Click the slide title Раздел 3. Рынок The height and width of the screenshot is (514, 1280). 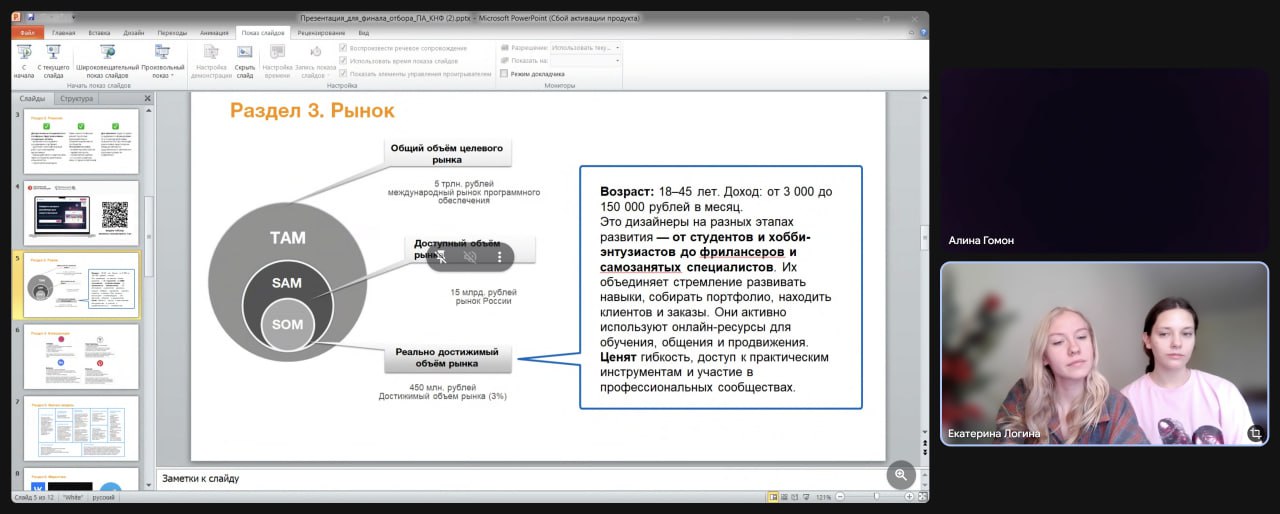point(312,111)
